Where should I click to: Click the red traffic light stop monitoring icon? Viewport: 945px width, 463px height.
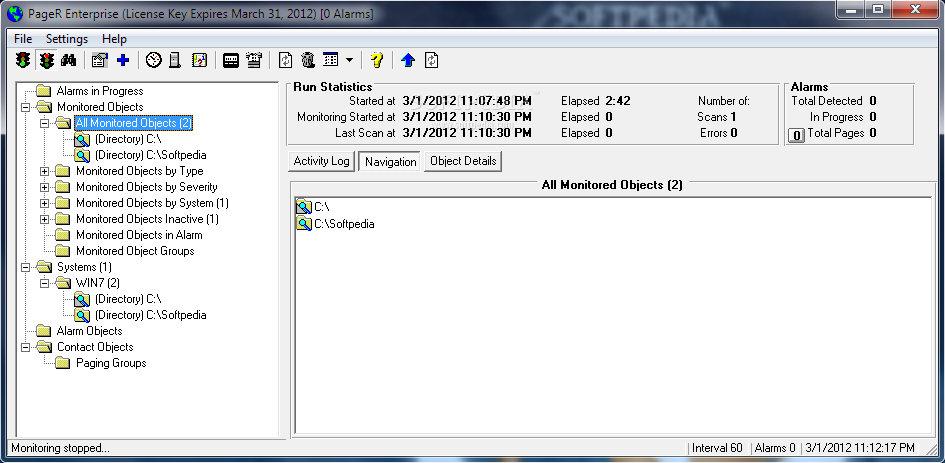[46, 60]
